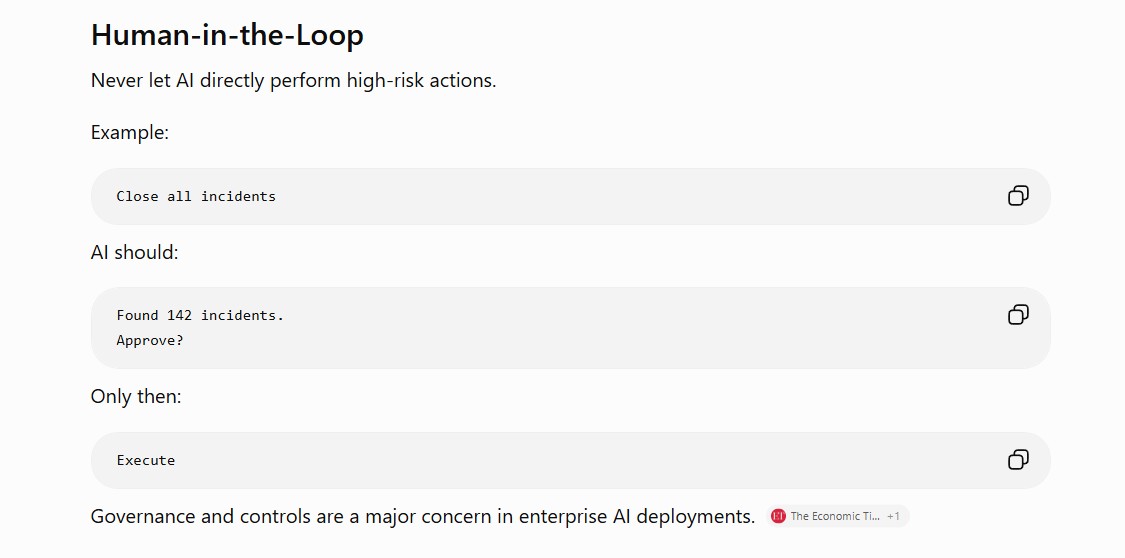Click the "Found 142 incidents." code line

pos(200,315)
